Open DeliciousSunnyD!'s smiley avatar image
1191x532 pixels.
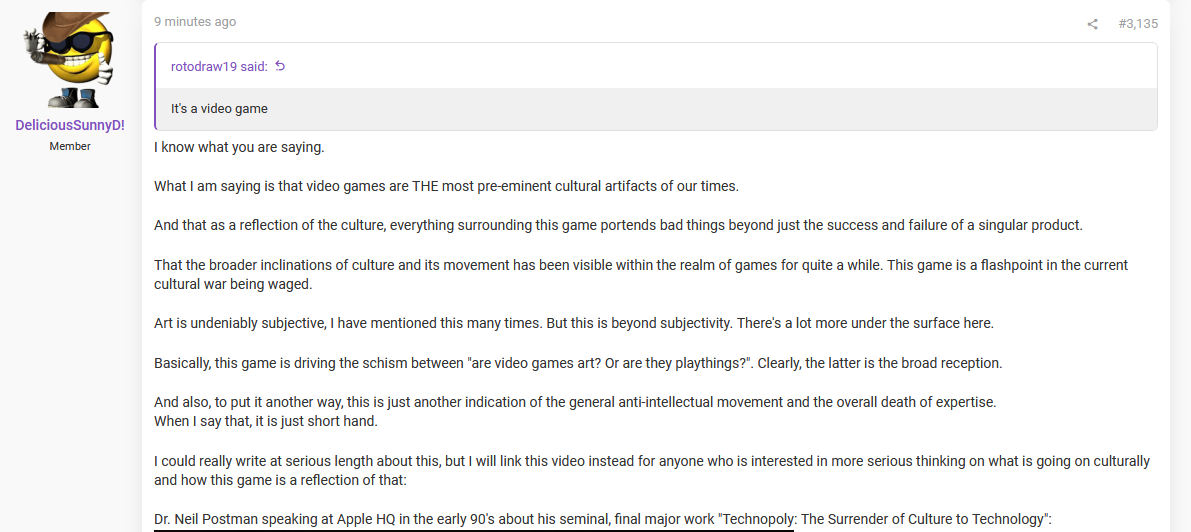pos(70,60)
